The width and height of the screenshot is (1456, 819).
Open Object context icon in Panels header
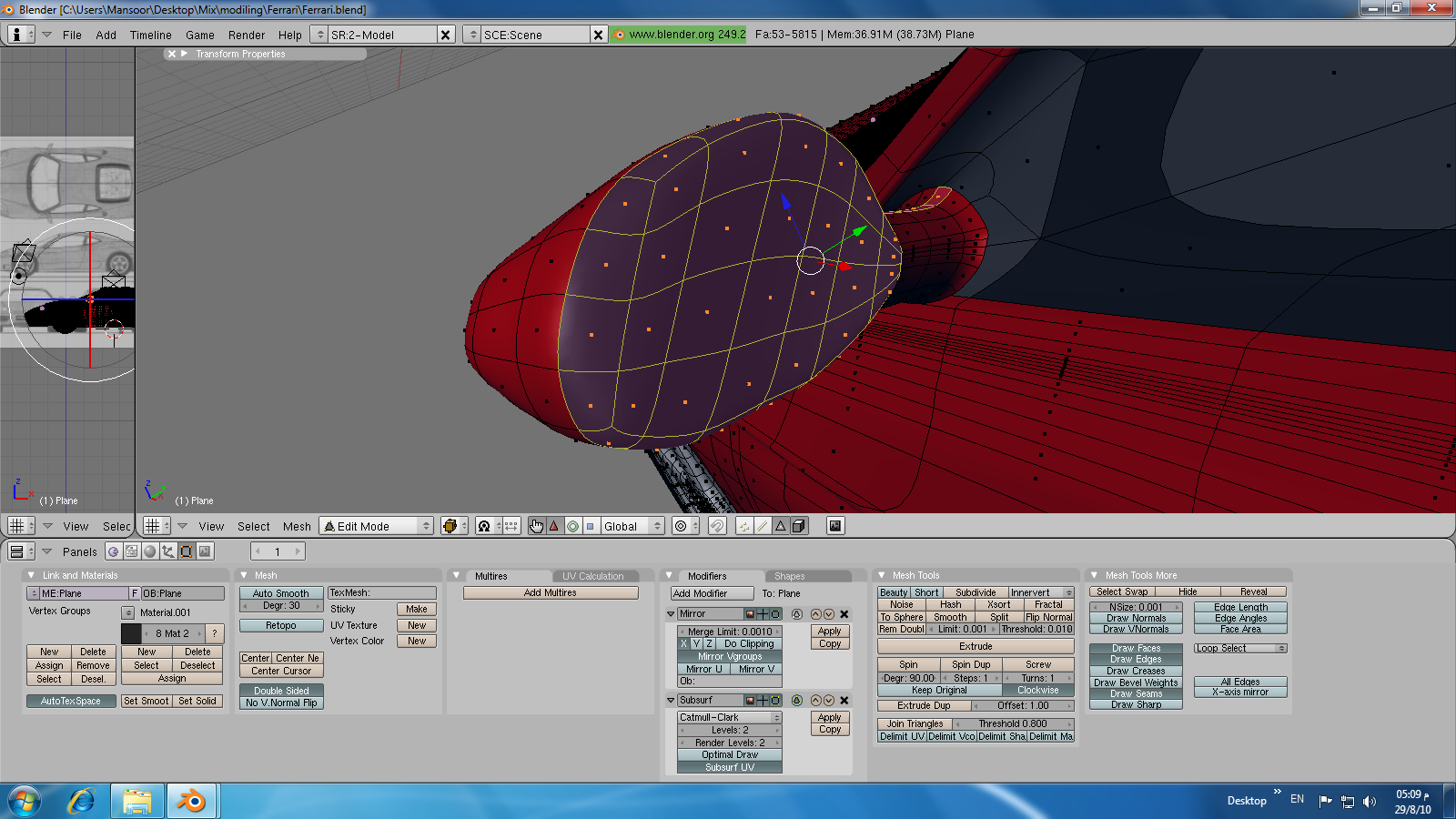(x=168, y=551)
